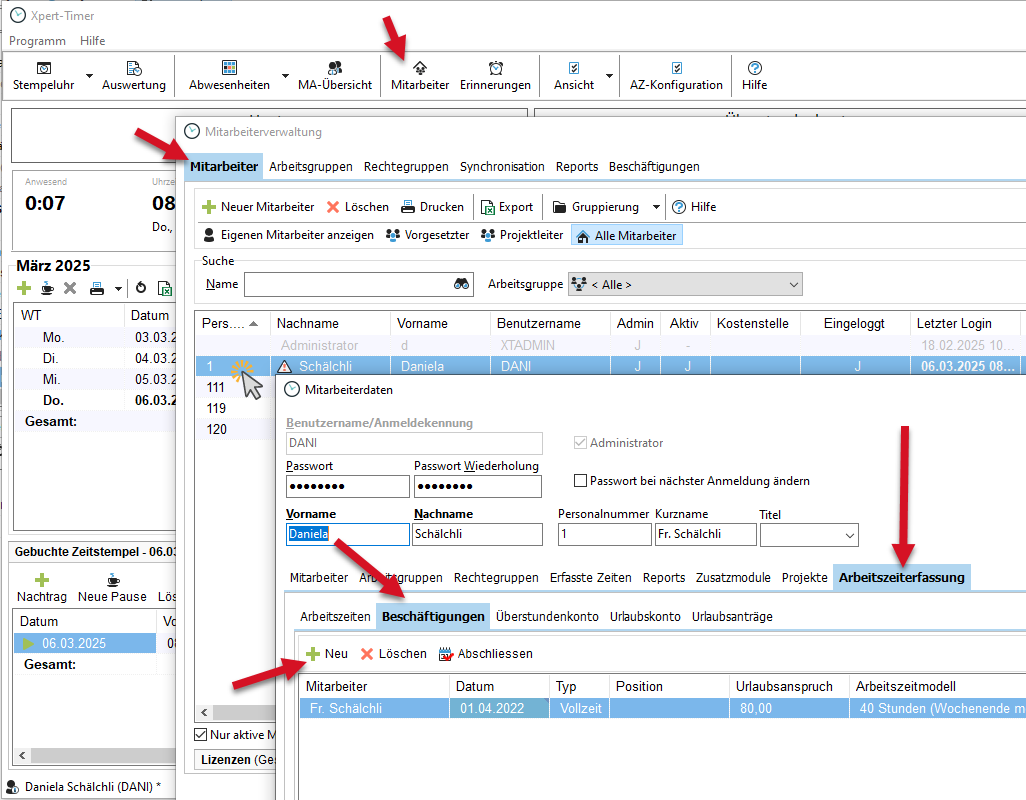
Task: Click the Auswertung toolbar icon
Action: [x=133, y=68]
